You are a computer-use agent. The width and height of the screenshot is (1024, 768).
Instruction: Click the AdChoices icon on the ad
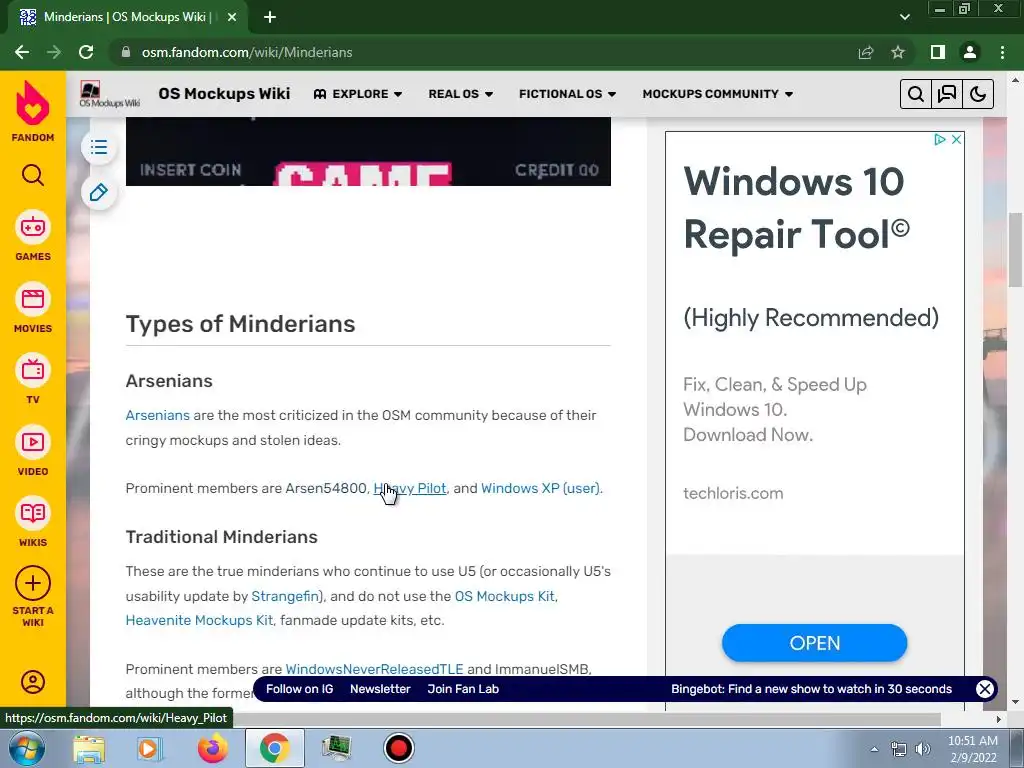(940, 139)
